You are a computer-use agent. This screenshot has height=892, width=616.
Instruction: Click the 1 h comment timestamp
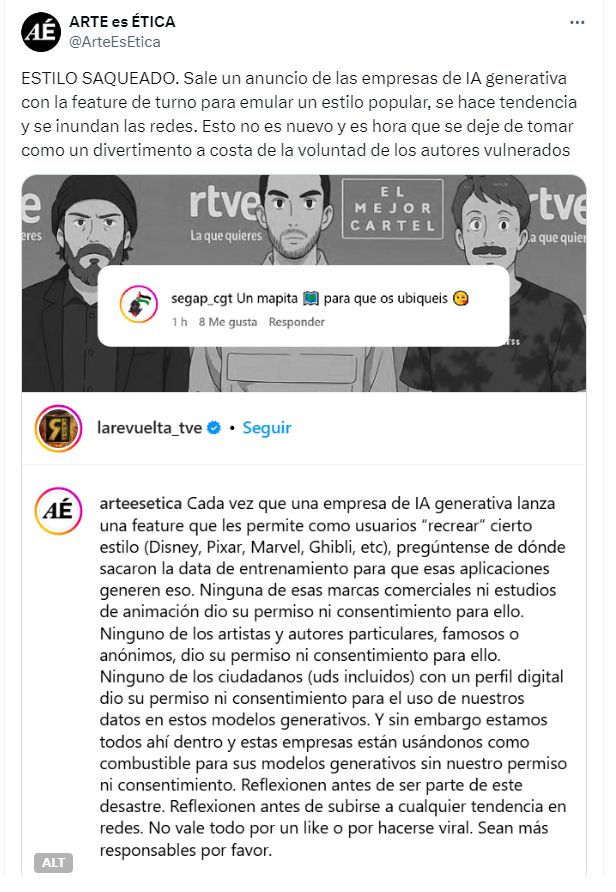[180, 322]
